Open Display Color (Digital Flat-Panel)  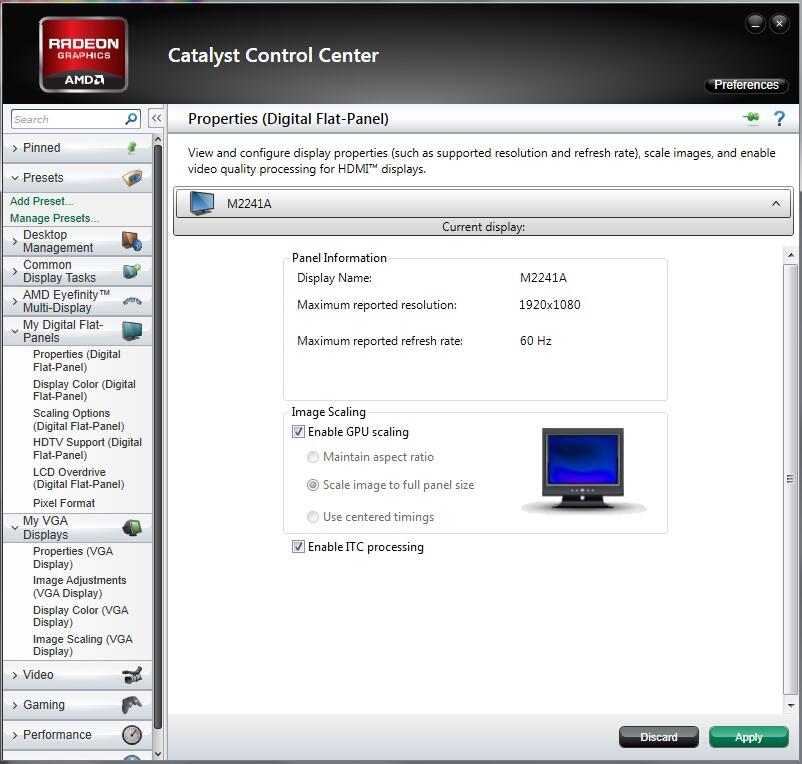point(84,390)
